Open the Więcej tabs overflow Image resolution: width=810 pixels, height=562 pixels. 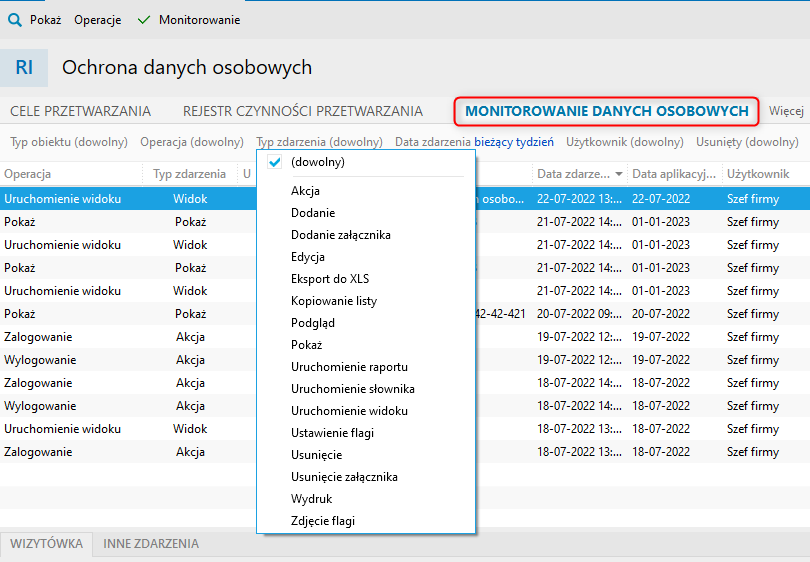point(786,111)
